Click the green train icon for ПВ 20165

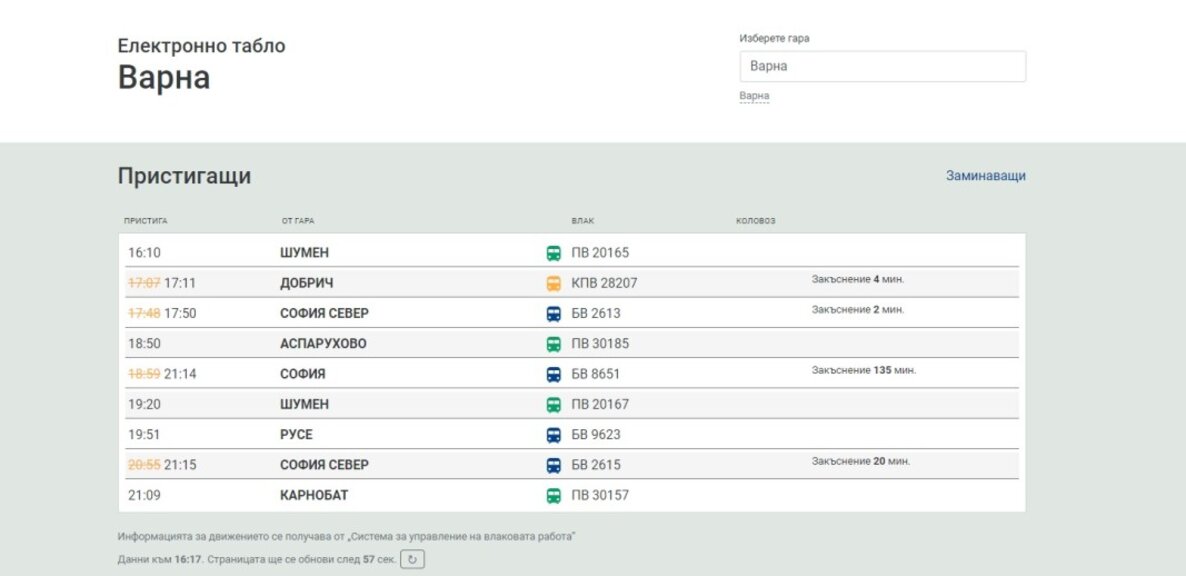click(x=554, y=253)
